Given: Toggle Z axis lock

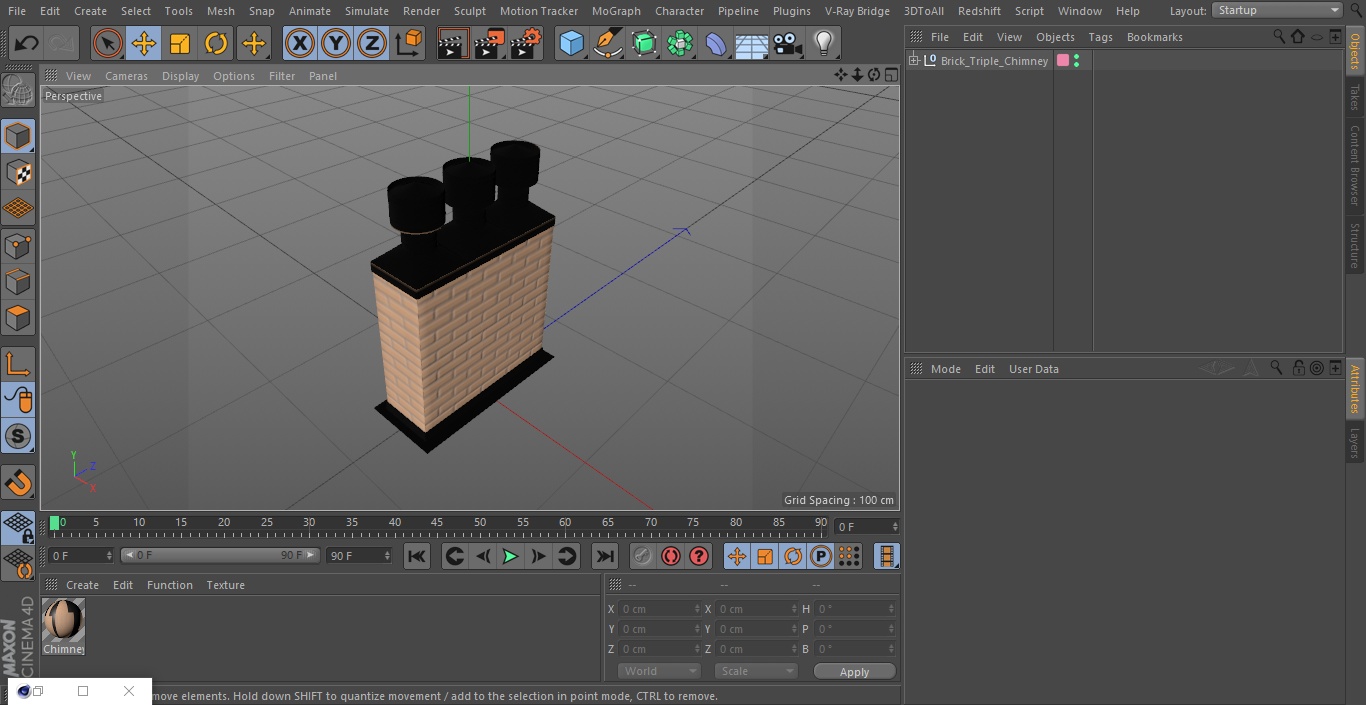Looking at the screenshot, I should tap(372, 44).
